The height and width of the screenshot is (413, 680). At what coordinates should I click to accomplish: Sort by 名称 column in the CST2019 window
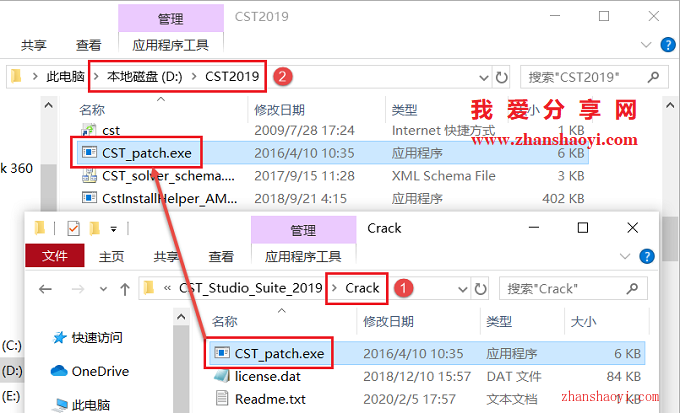point(92,110)
